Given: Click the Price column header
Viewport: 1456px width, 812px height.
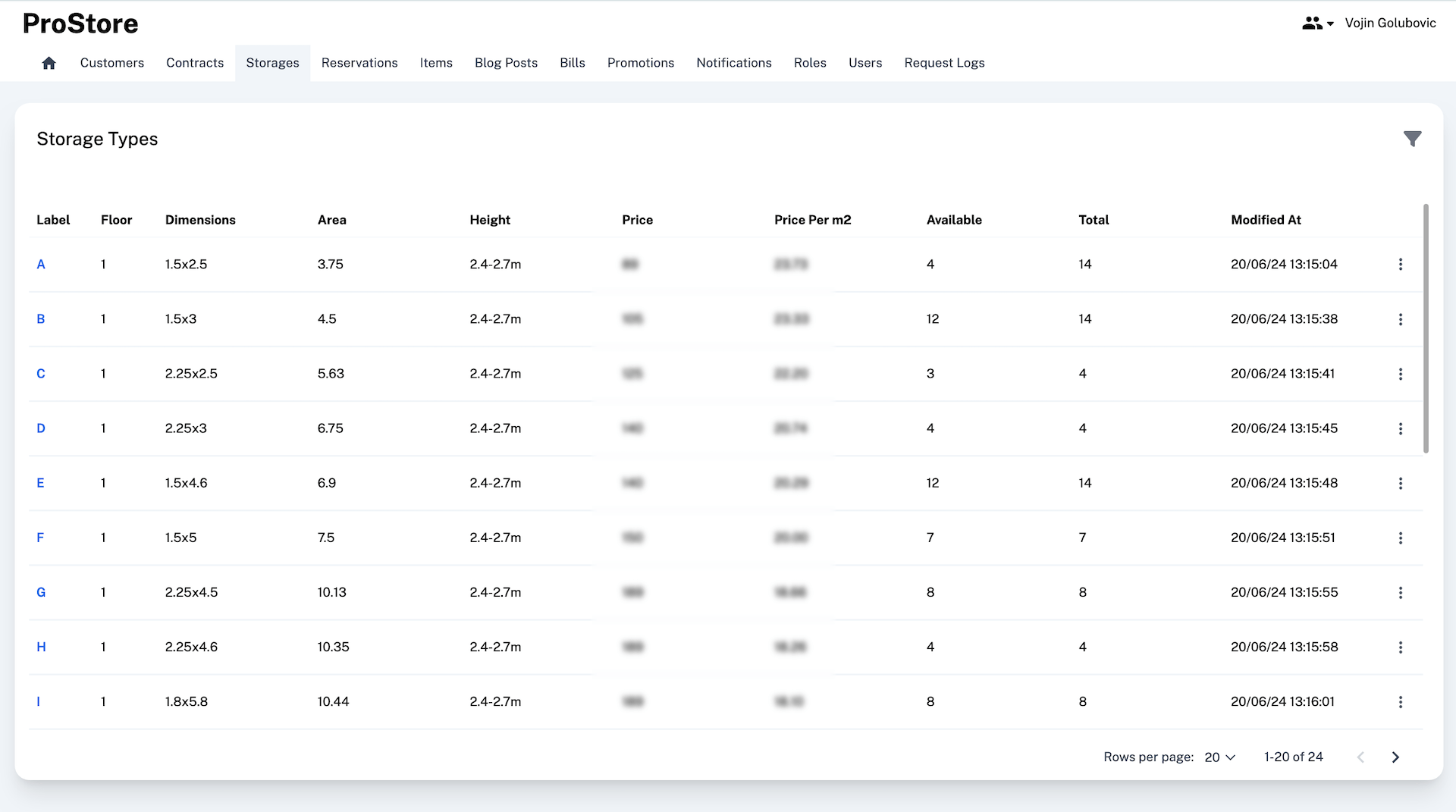Looking at the screenshot, I should coord(637,220).
